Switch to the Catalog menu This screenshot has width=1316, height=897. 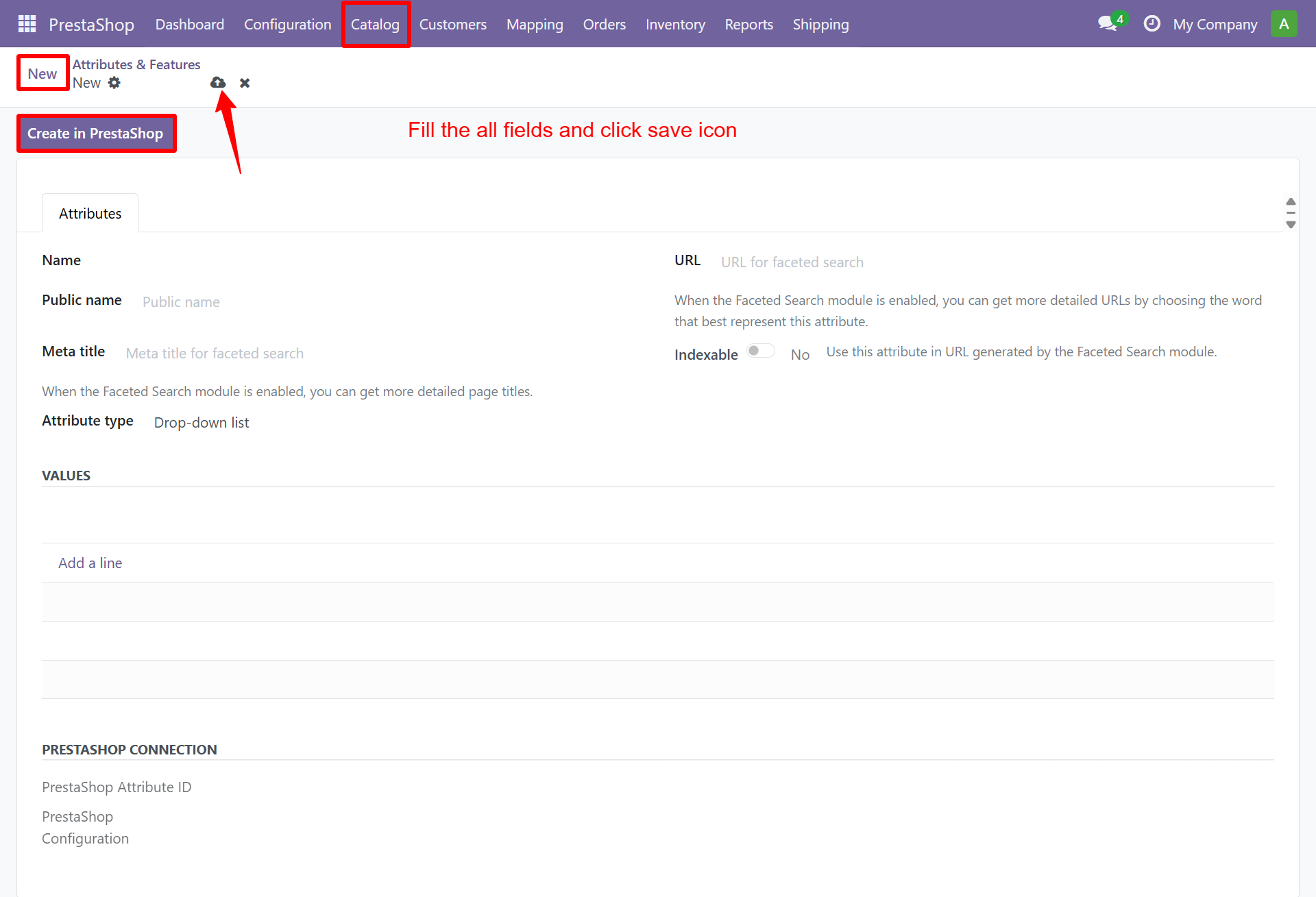point(376,24)
